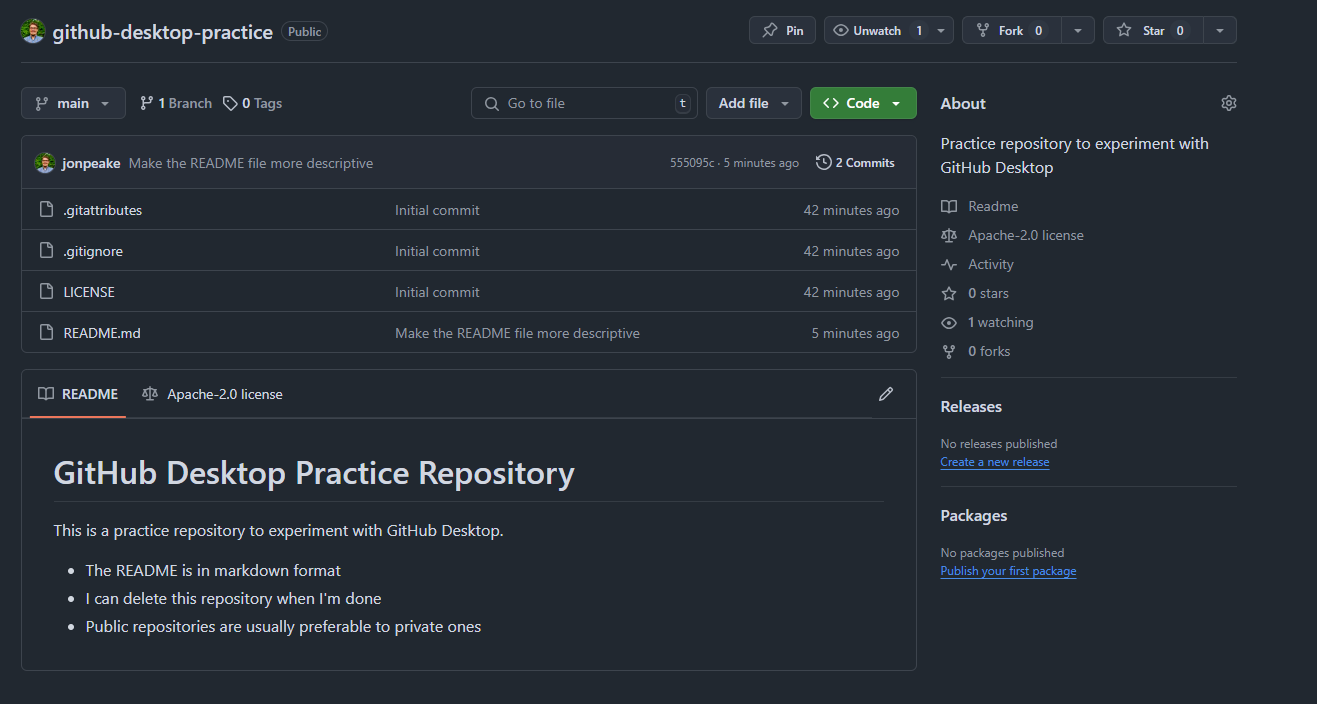Open the Initial commit message for .gitignore
Screen dimensions: 1317x704
[x=437, y=251]
